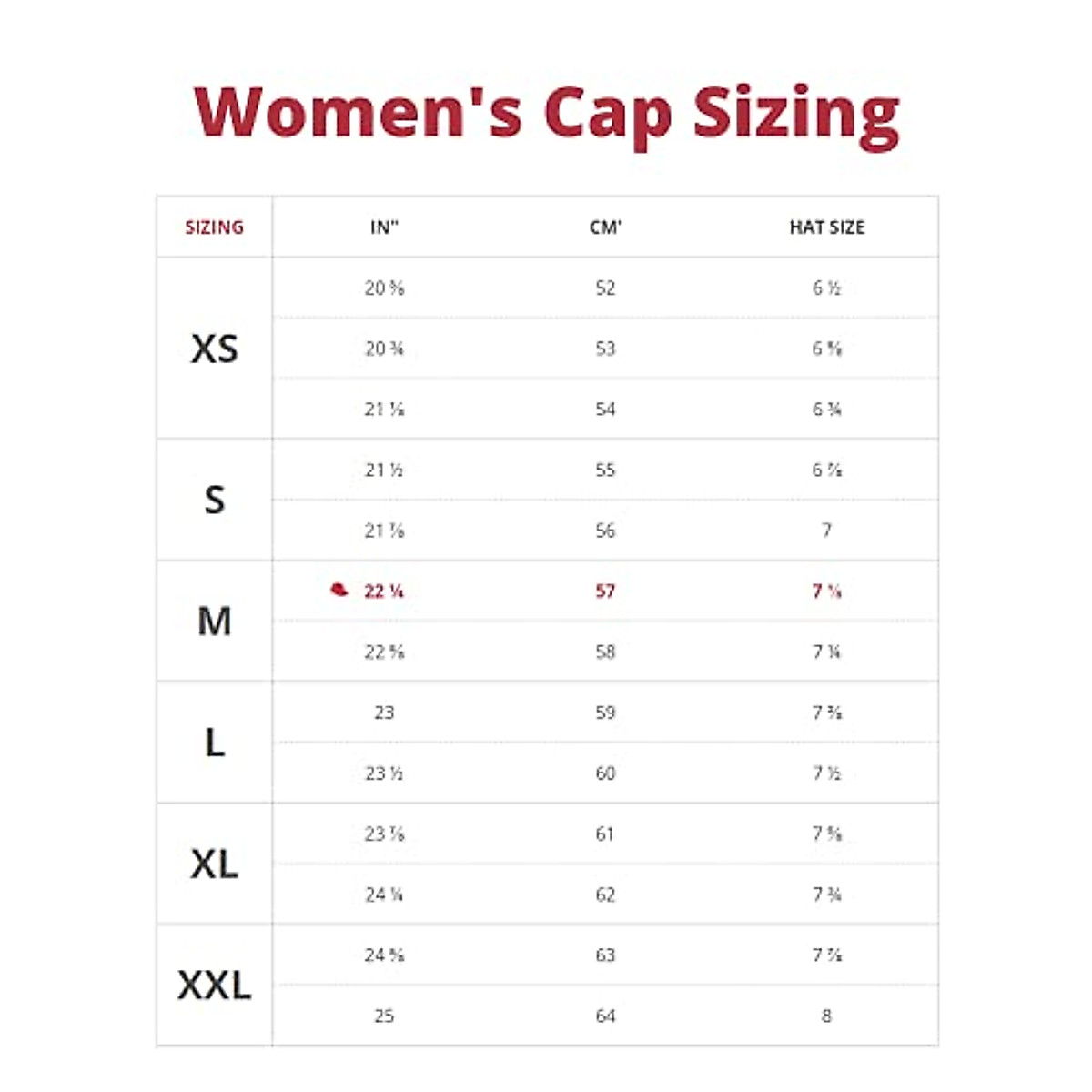Pick the XXL size label
Viewport: 1092px width, 1092px height.
click(214, 986)
